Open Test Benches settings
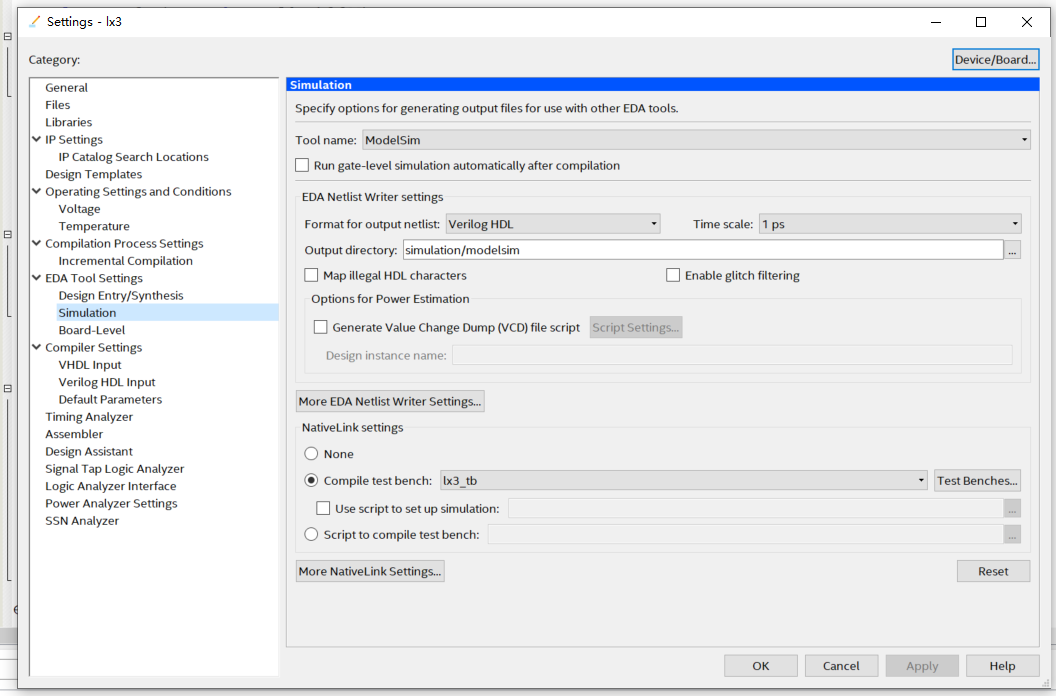1056x696 pixels. tap(977, 480)
